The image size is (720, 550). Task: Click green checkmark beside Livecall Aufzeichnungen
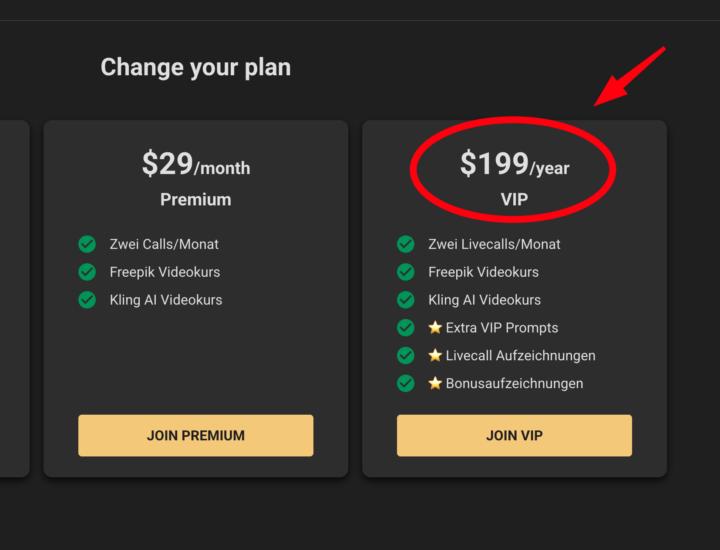405,355
